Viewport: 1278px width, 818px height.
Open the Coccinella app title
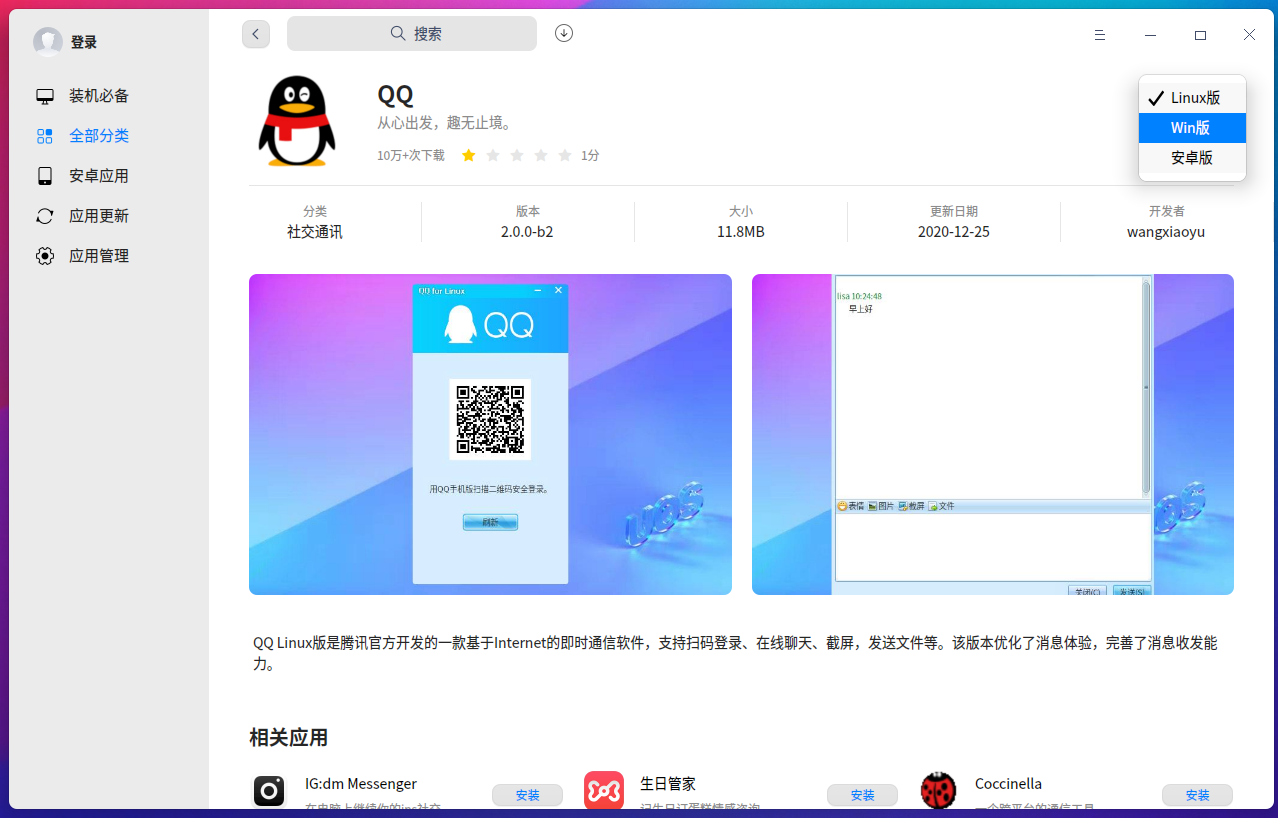pyautogui.click(x=1008, y=783)
